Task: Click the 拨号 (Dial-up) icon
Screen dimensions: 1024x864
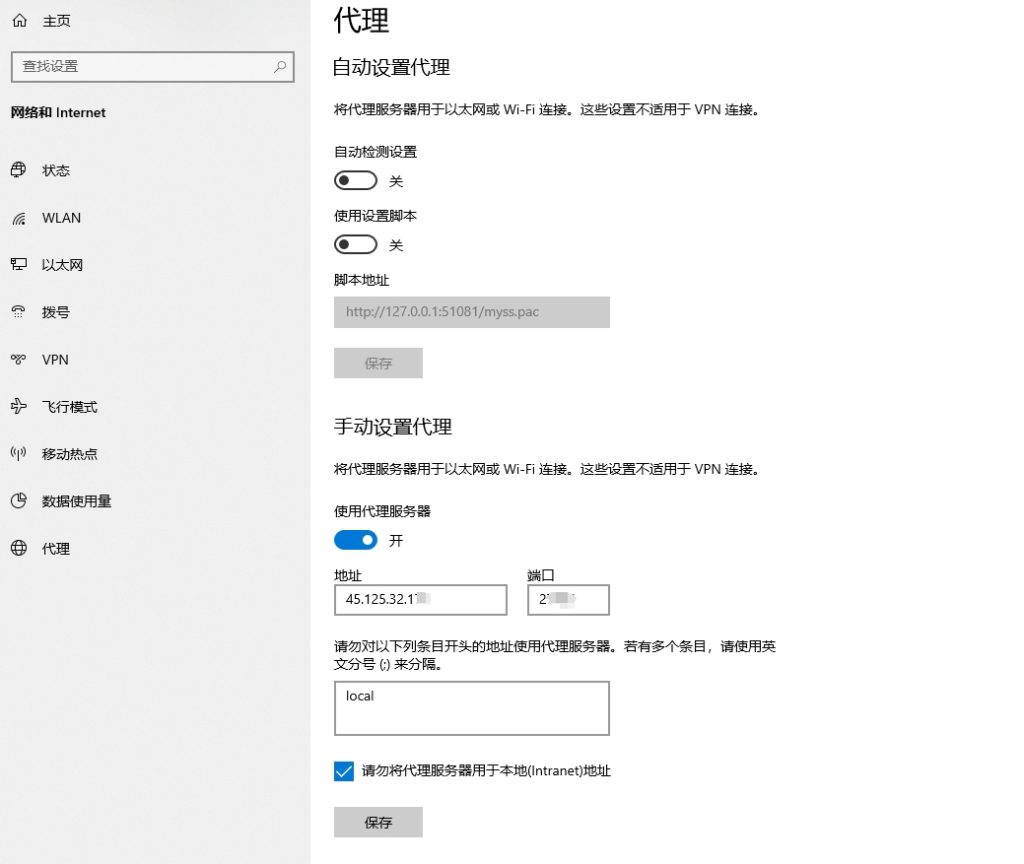Action: tap(19, 312)
